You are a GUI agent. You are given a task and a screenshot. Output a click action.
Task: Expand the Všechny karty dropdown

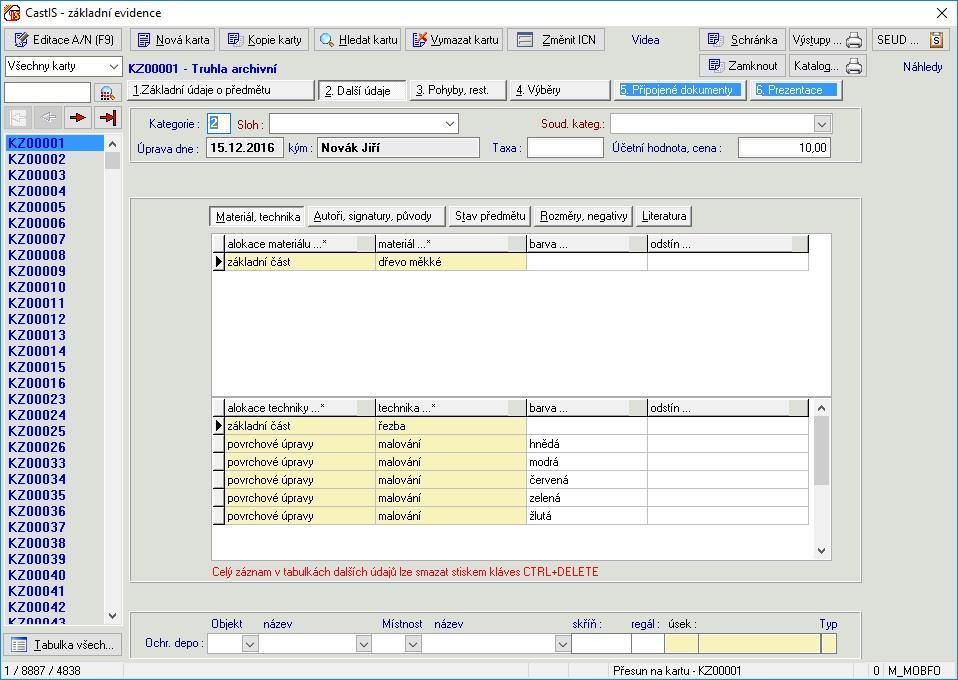coord(113,66)
